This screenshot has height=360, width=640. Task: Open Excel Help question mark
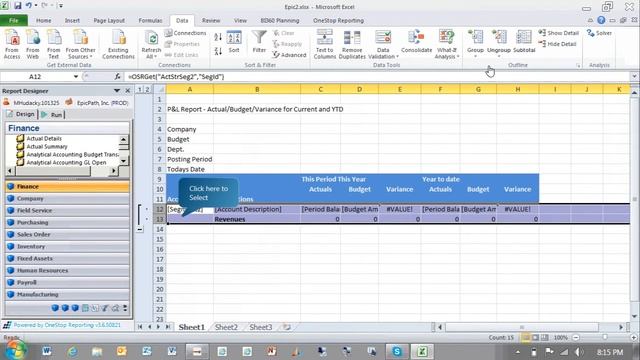[601, 20]
